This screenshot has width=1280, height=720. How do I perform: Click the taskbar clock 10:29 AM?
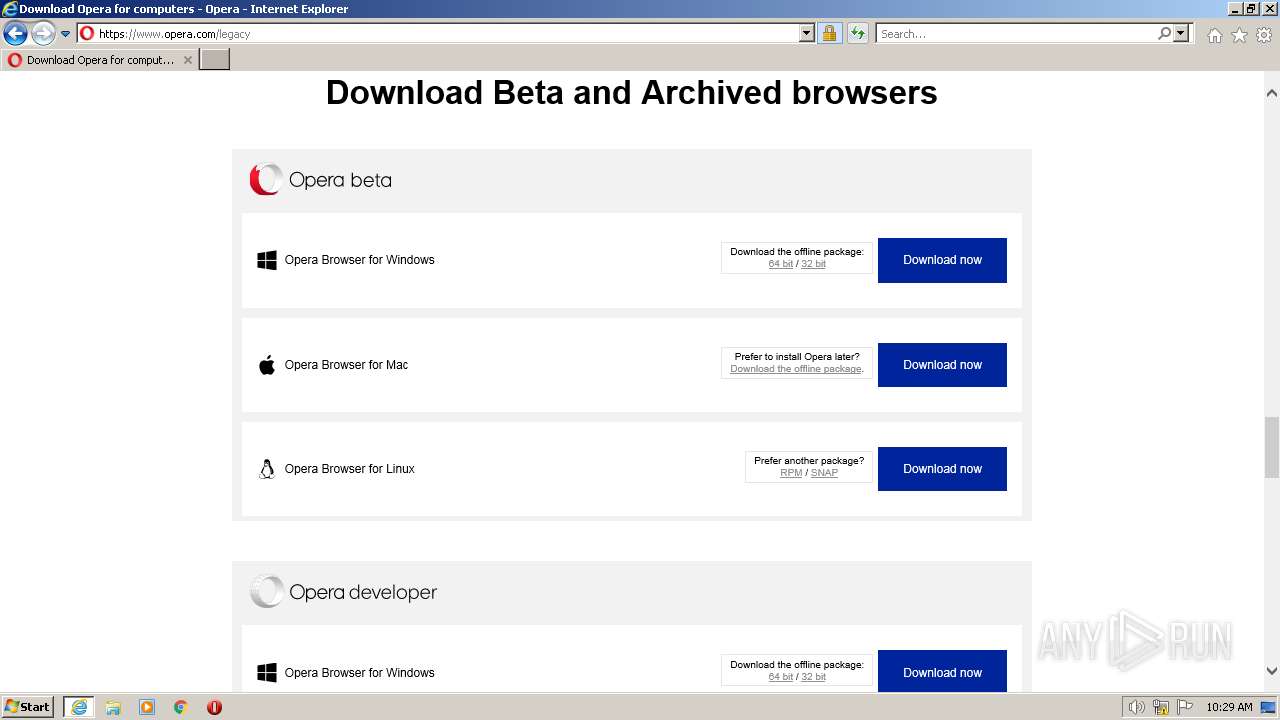pyautogui.click(x=1229, y=707)
